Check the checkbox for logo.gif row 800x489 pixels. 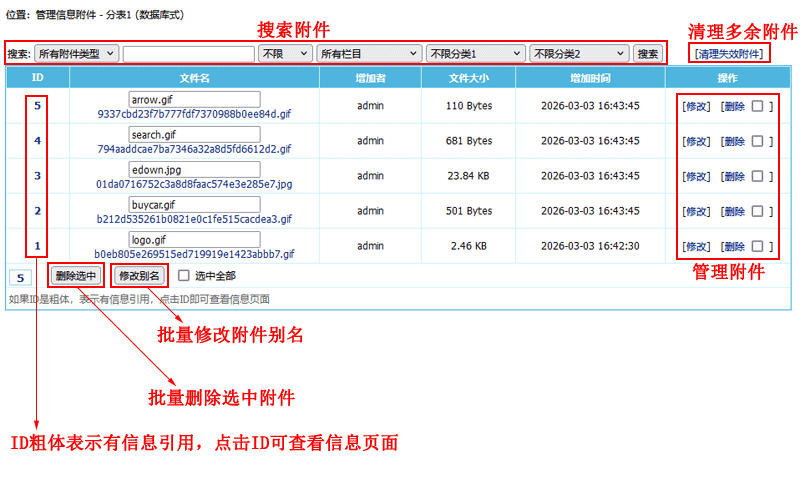click(757, 246)
